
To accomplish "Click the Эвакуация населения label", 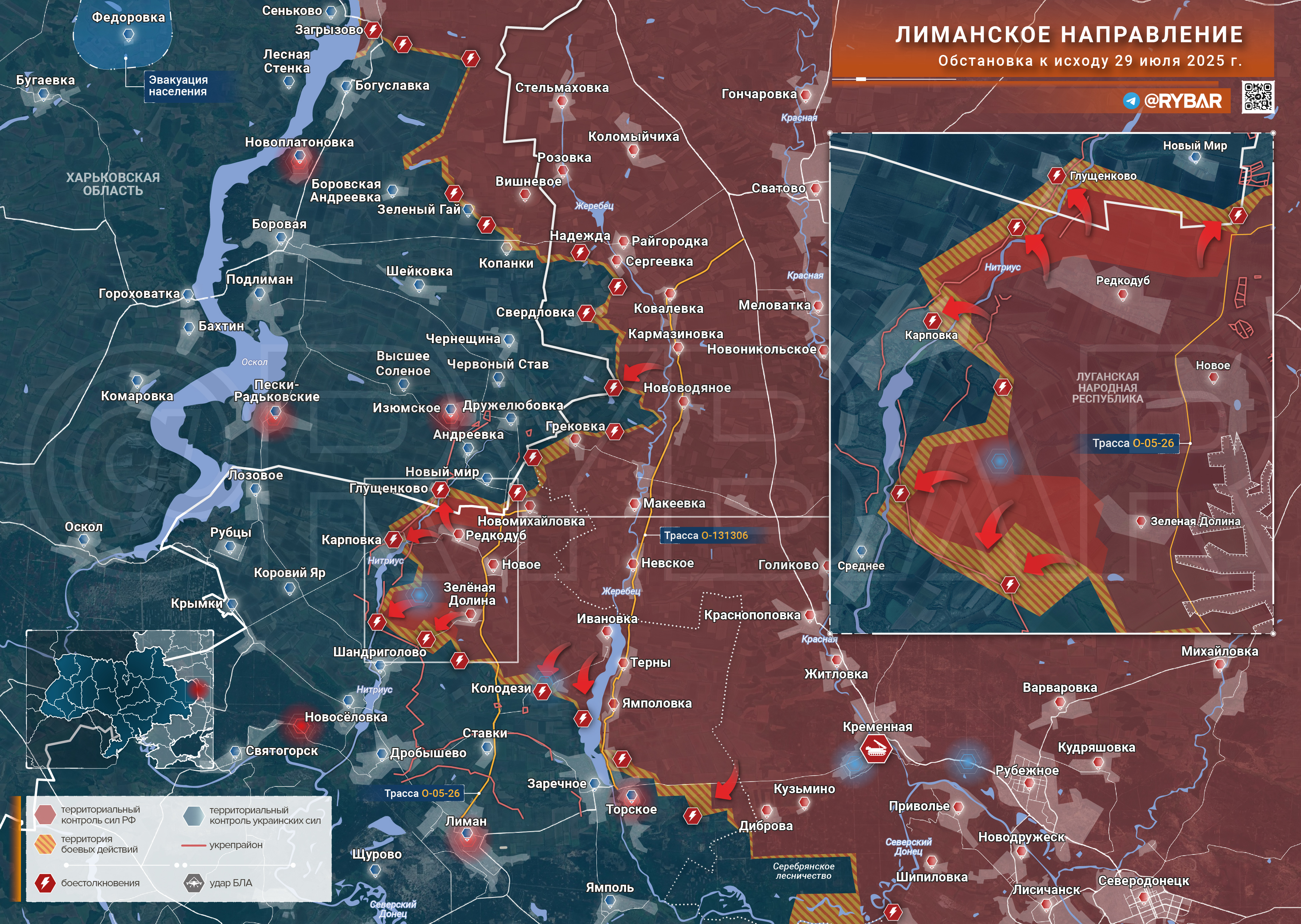I will coord(178,86).
